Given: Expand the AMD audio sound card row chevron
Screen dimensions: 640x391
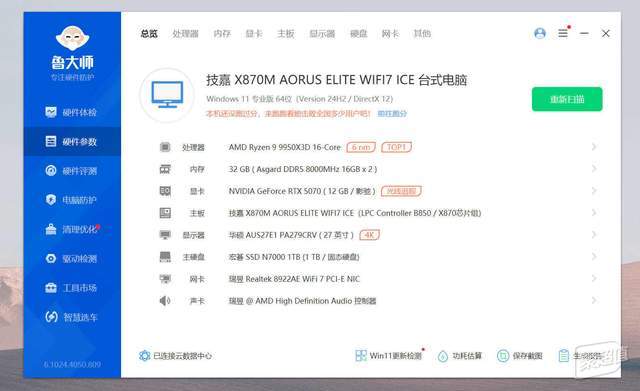Looking at the screenshot, I should (x=594, y=301).
